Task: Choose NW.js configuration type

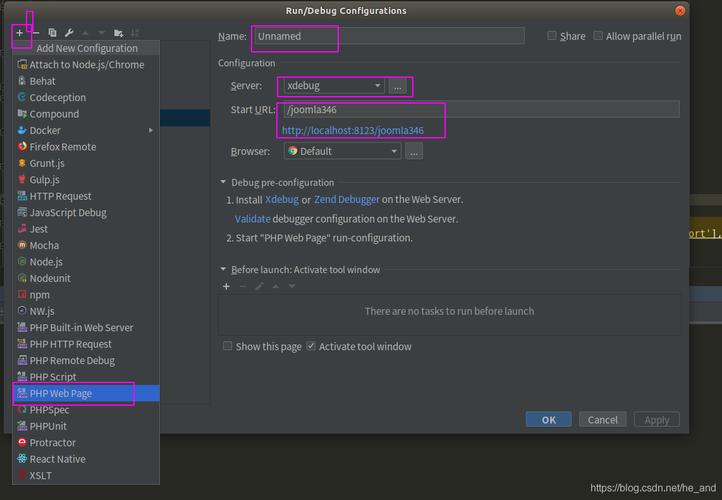Action: pos(86,311)
